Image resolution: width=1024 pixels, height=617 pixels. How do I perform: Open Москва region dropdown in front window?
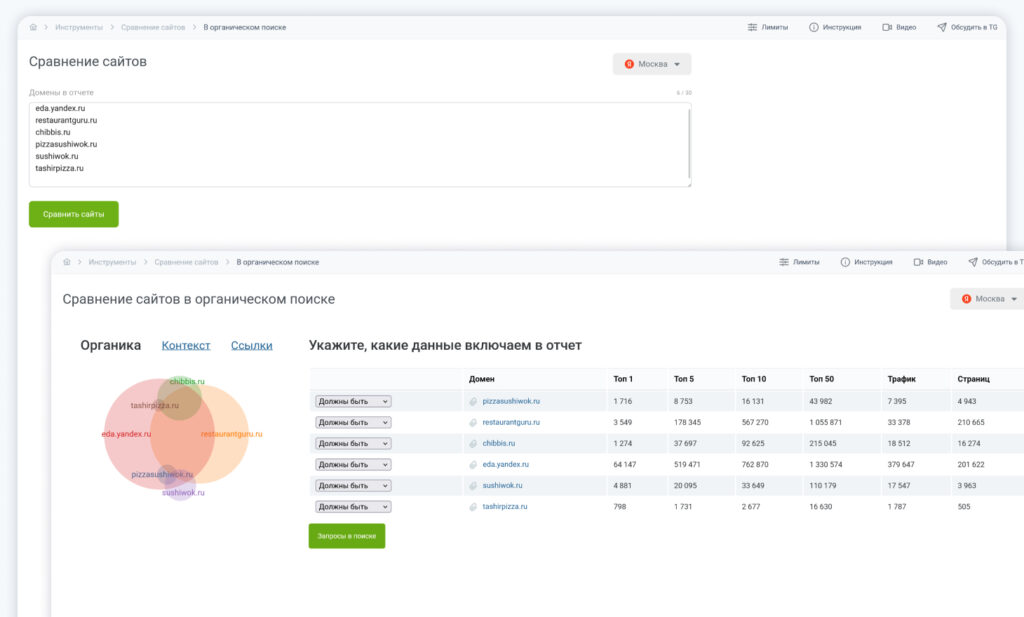(x=989, y=298)
